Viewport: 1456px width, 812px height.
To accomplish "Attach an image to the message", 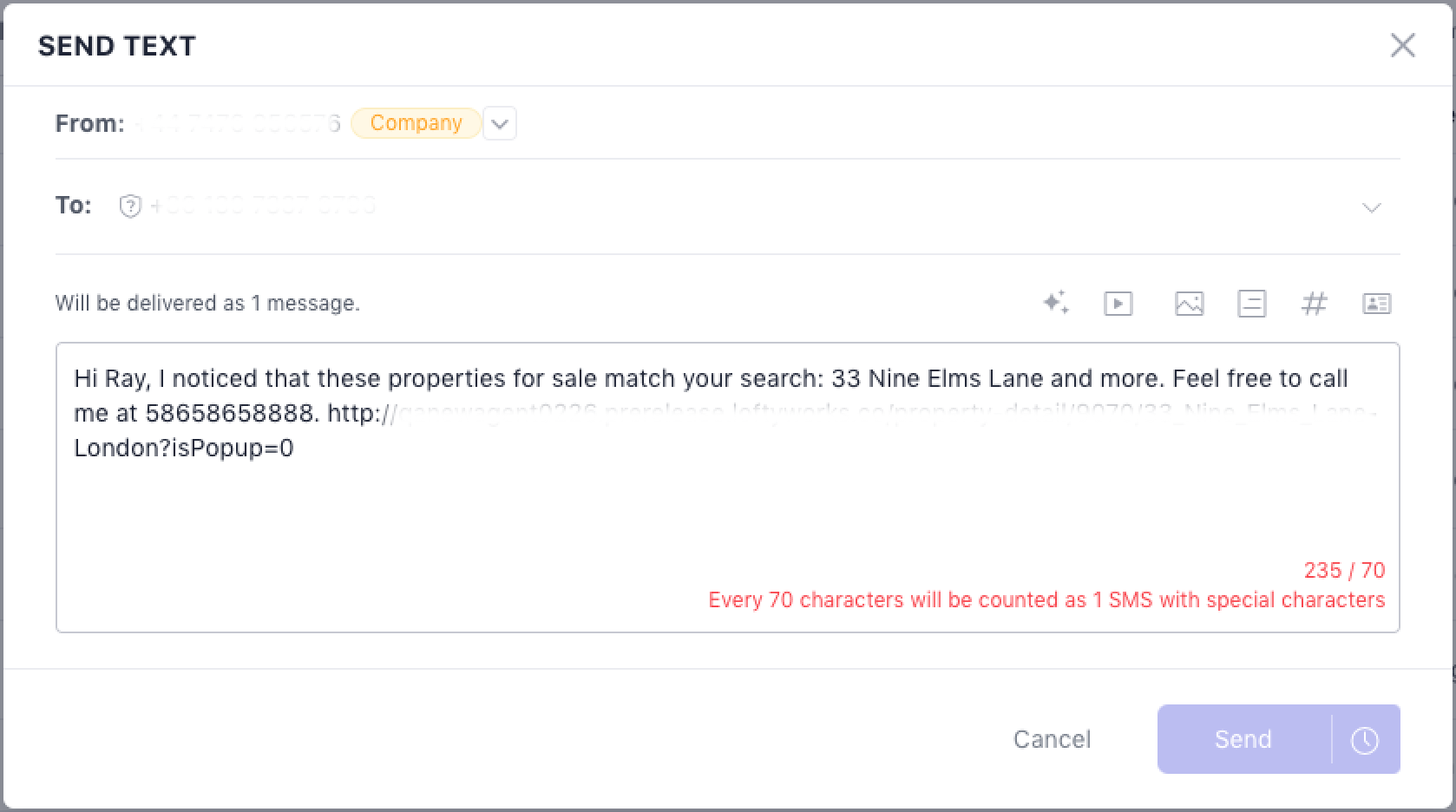I will (x=1189, y=304).
